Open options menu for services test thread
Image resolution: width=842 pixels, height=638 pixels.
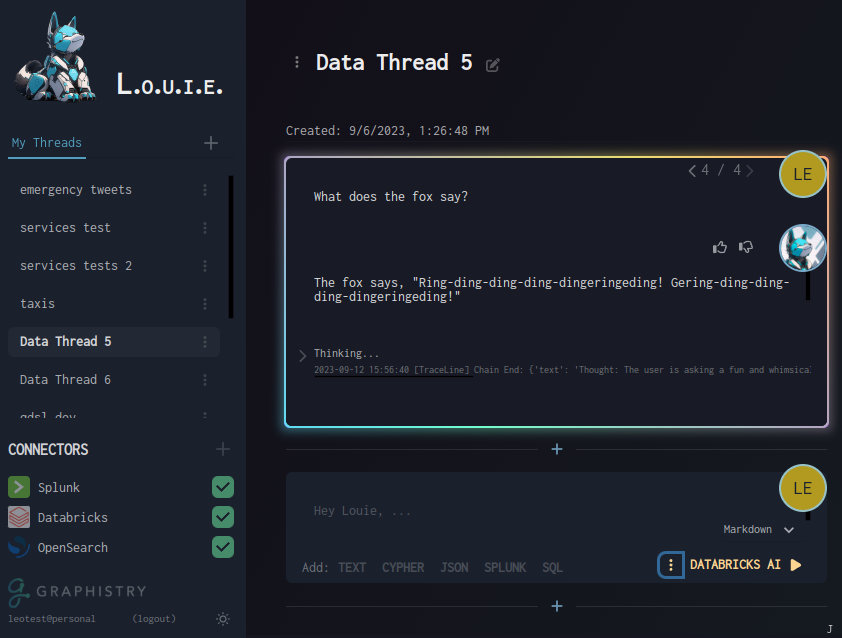[205, 228]
